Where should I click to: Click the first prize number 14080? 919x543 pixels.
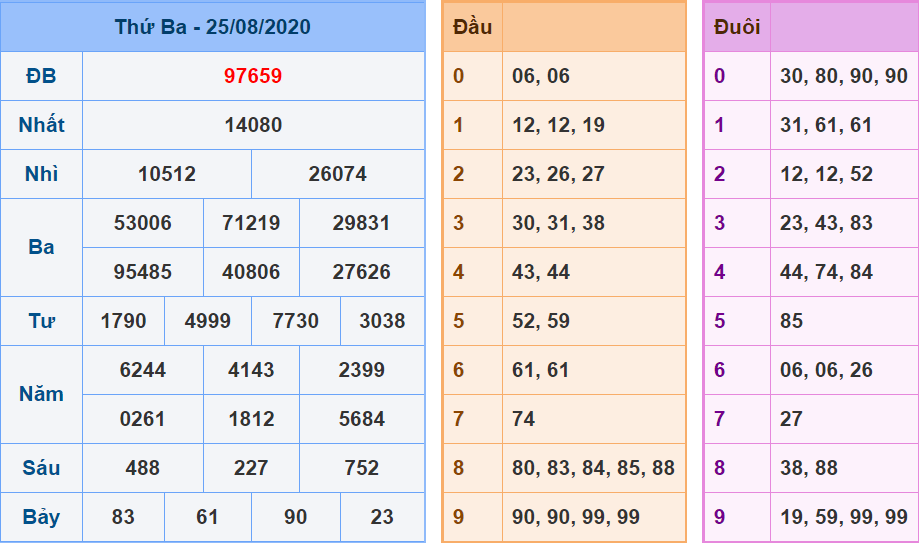tap(253, 125)
